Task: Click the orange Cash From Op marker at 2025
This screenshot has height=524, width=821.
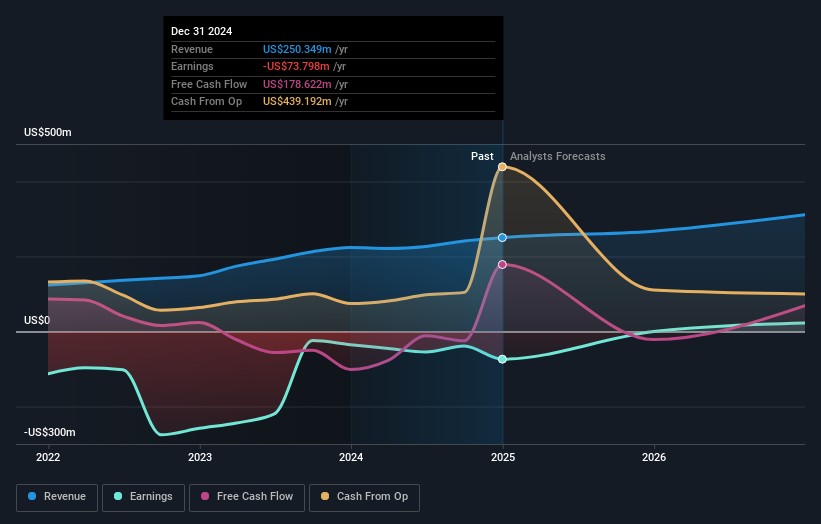Action: click(x=502, y=167)
